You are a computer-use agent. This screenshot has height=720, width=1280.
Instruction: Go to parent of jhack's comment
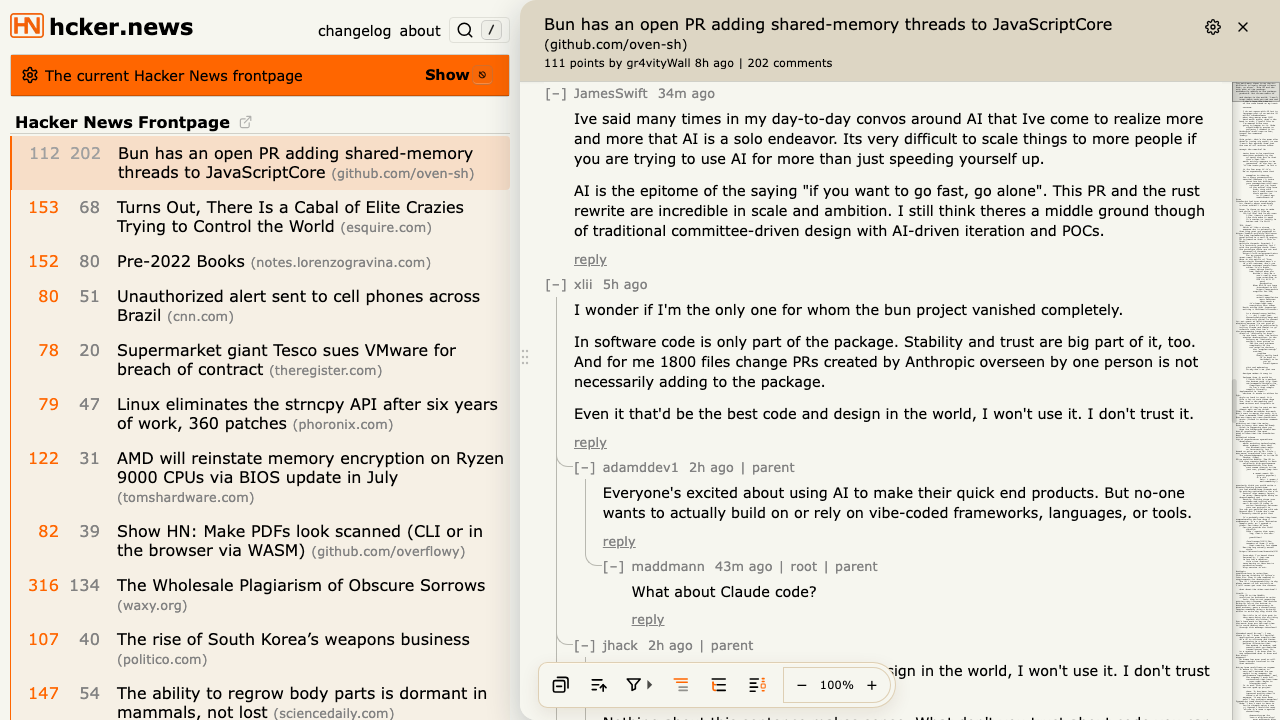[x=732, y=646]
